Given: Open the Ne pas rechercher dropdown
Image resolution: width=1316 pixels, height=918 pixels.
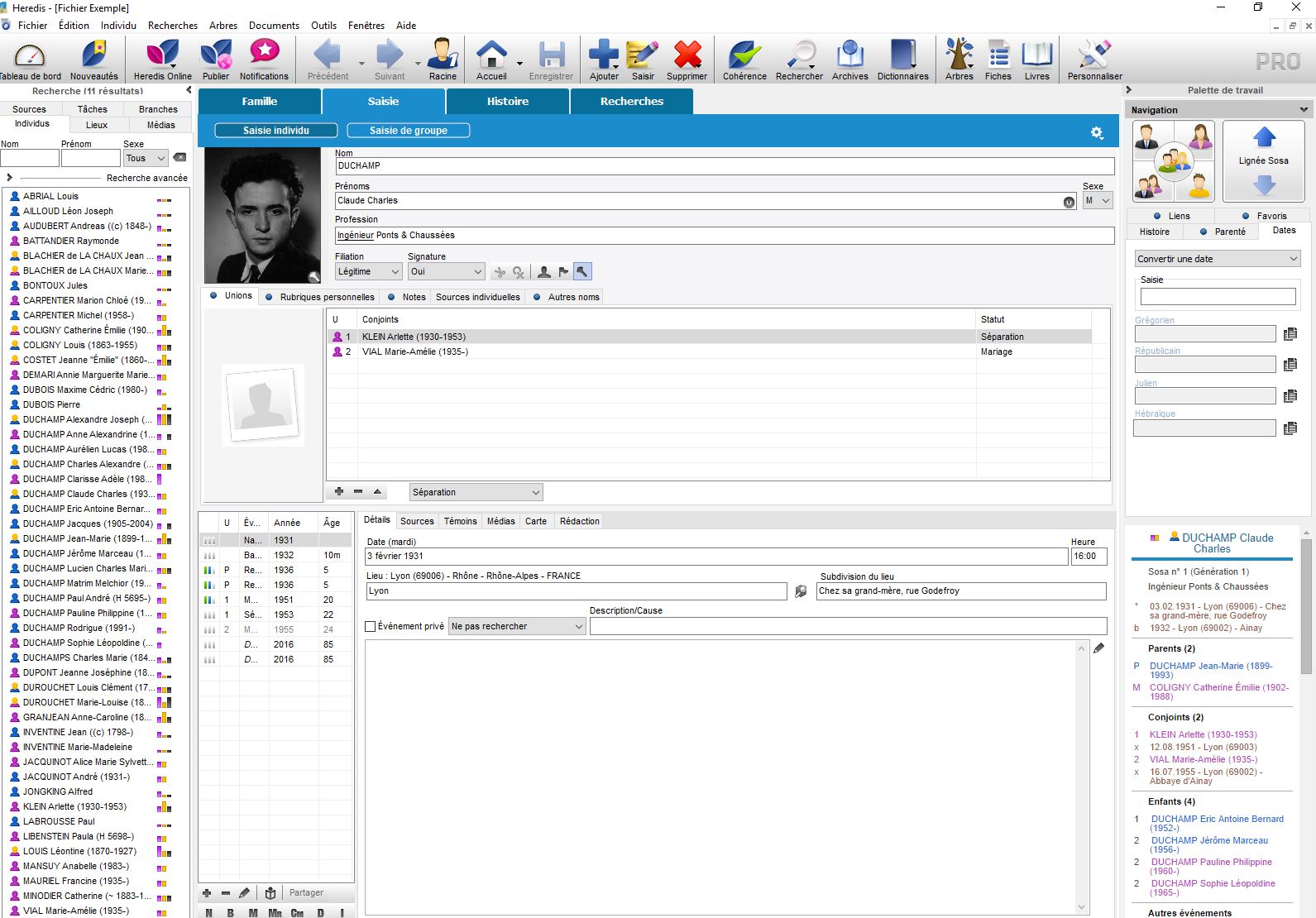Looking at the screenshot, I should (x=517, y=626).
